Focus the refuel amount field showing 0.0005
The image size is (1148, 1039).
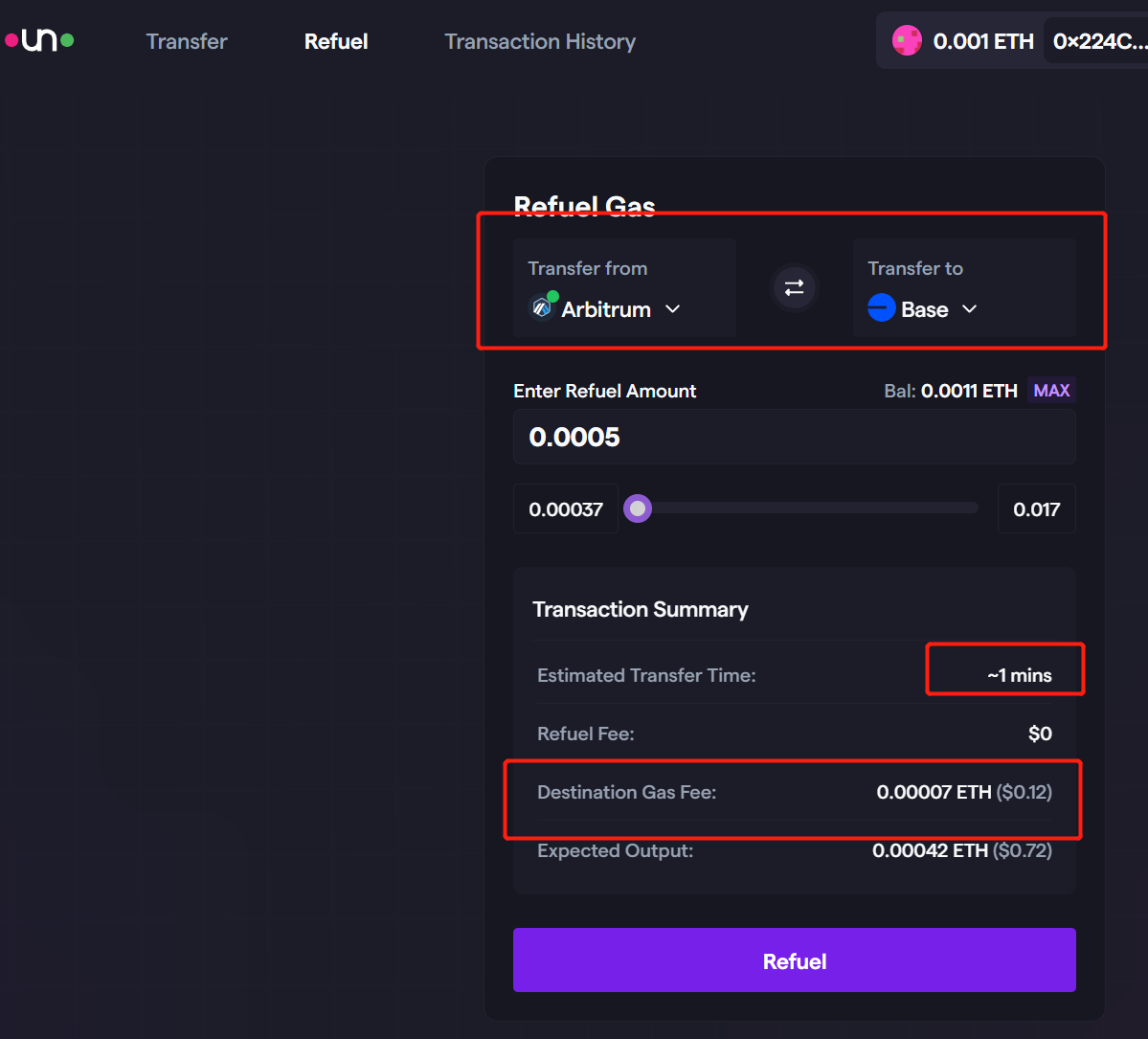click(795, 437)
